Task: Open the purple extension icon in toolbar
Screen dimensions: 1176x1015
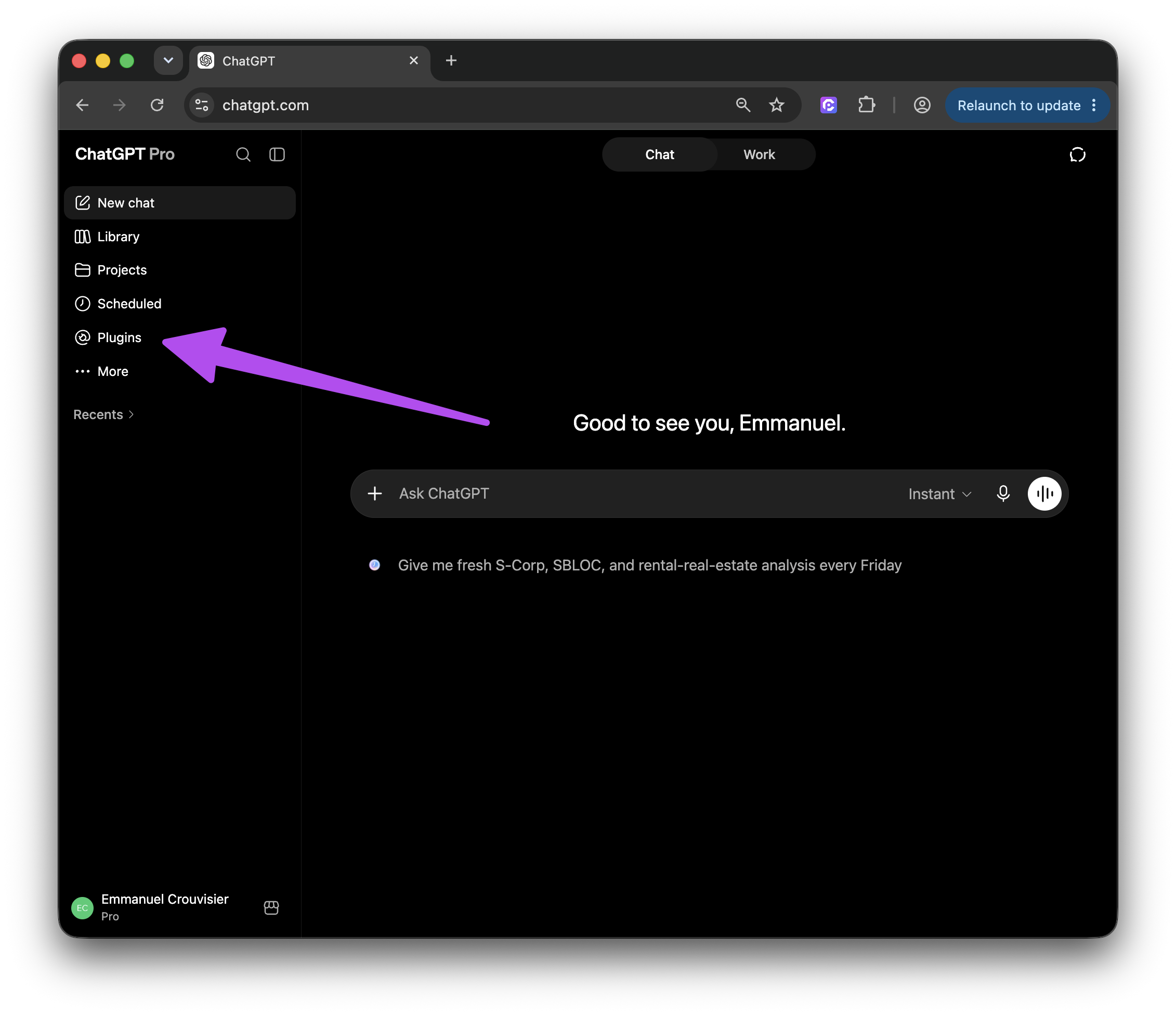Action: click(x=829, y=105)
